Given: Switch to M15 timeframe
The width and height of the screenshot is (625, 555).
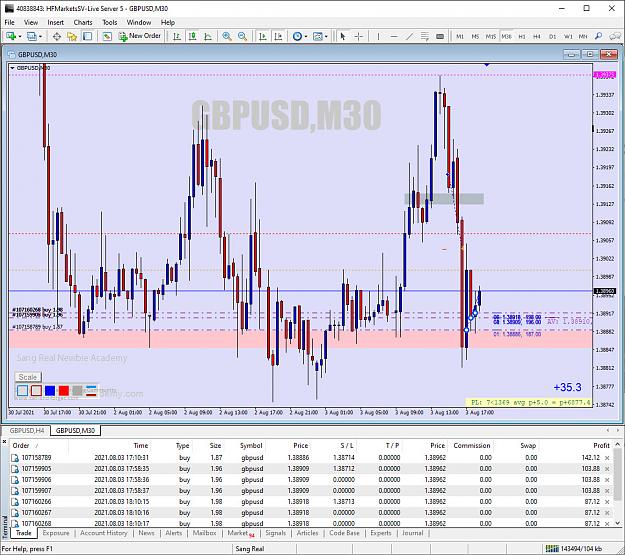Looking at the screenshot, I should 491,36.
